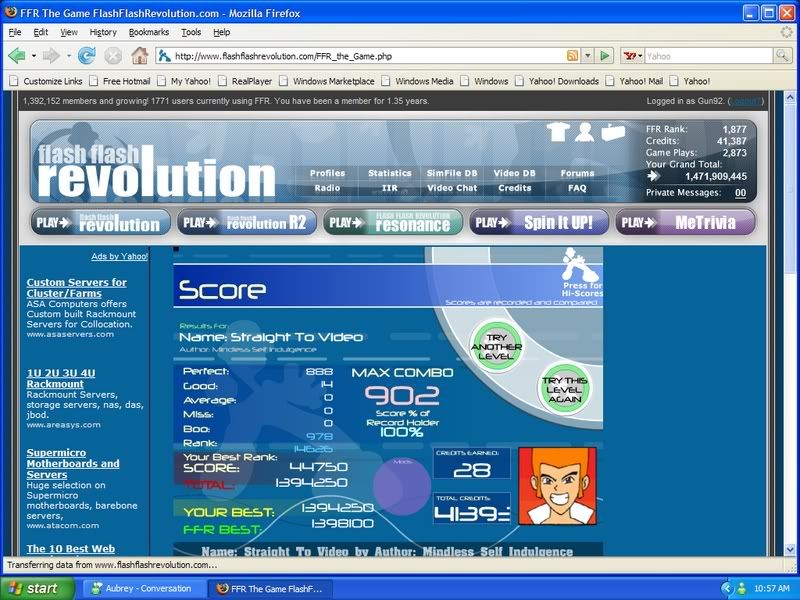Screen dimensions: 800x600
Task: Open the Windows Start menu
Action: [x=32, y=588]
